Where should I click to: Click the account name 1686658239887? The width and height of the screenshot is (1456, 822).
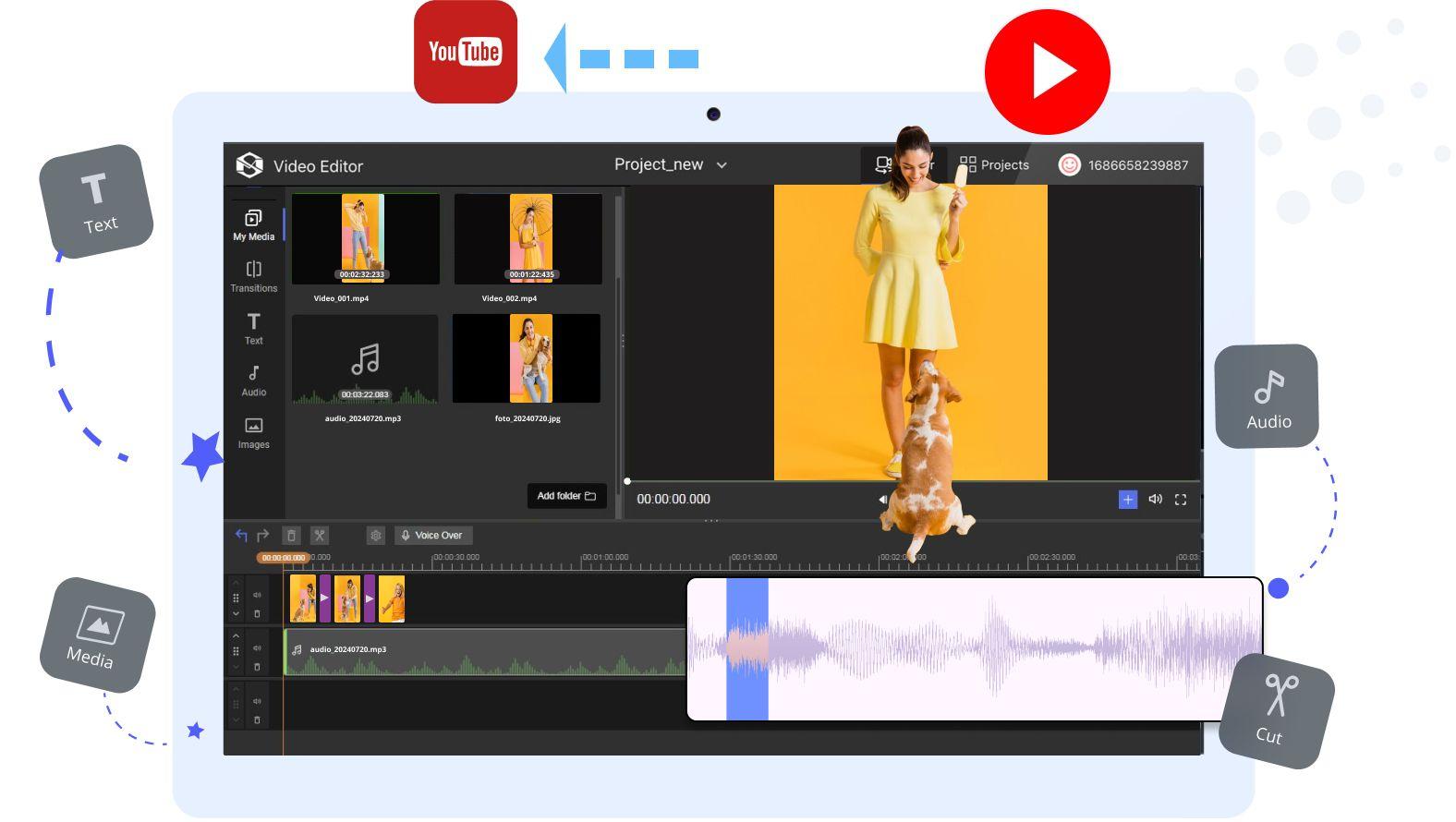click(1138, 165)
